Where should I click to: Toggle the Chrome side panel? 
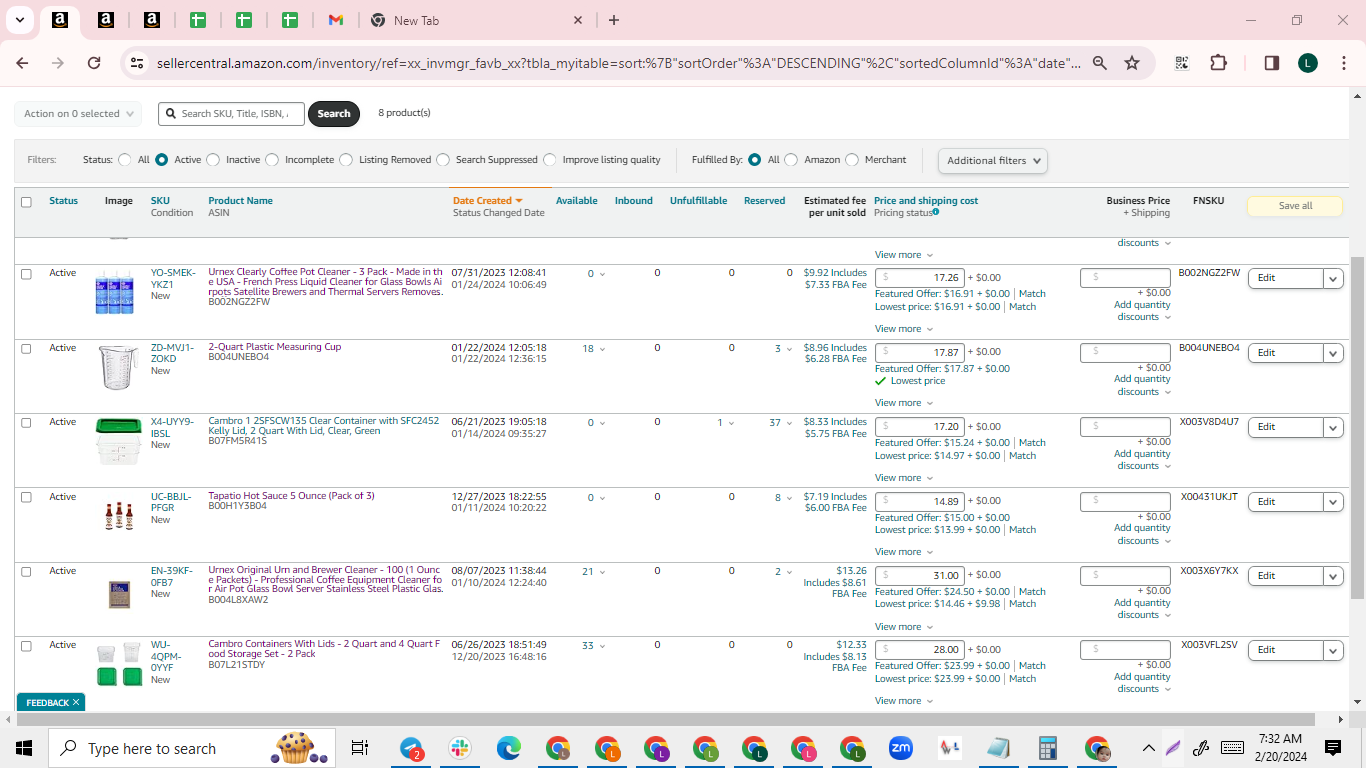[1272, 63]
